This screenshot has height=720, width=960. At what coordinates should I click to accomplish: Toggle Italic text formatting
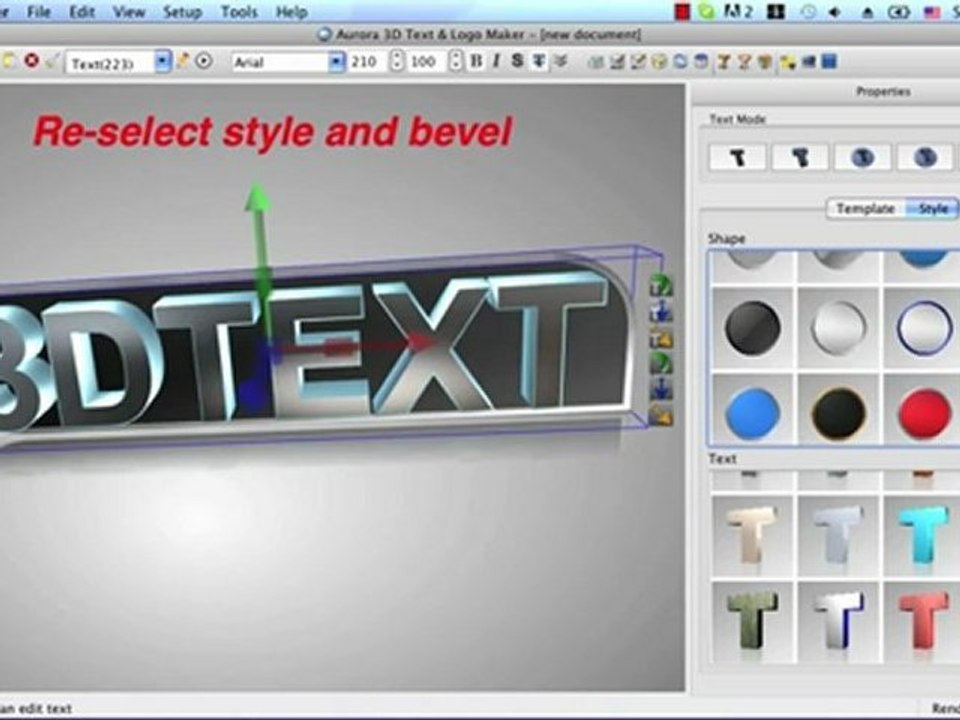tap(496, 61)
